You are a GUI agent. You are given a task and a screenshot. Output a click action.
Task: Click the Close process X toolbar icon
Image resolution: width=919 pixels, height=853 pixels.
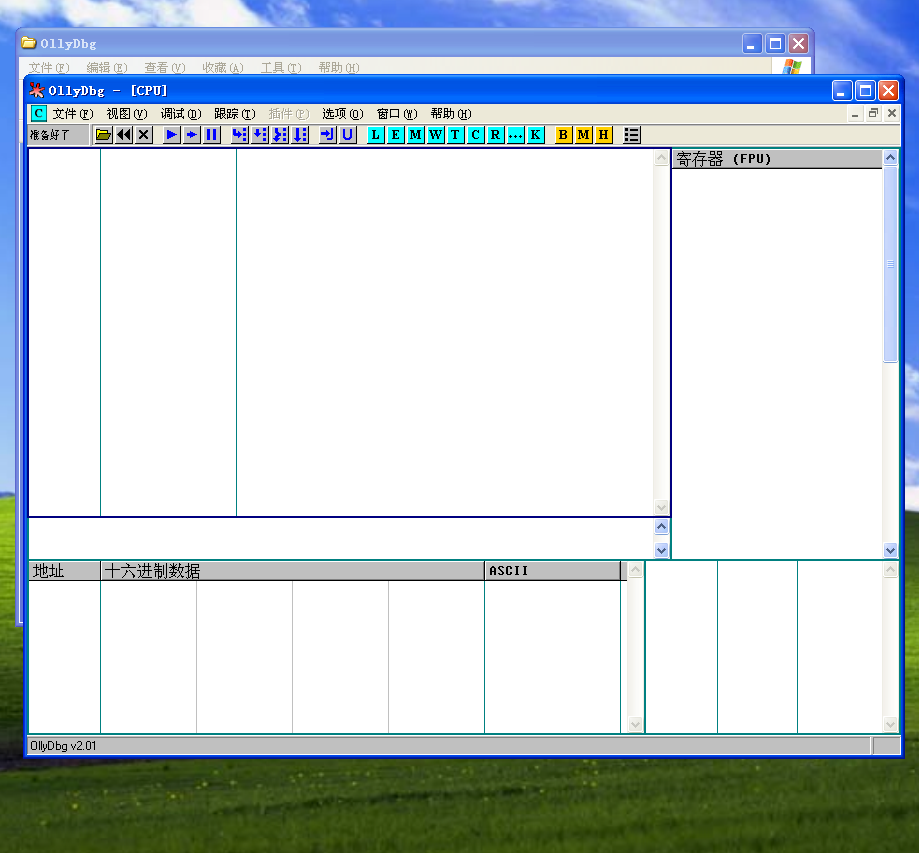[144, 135]
